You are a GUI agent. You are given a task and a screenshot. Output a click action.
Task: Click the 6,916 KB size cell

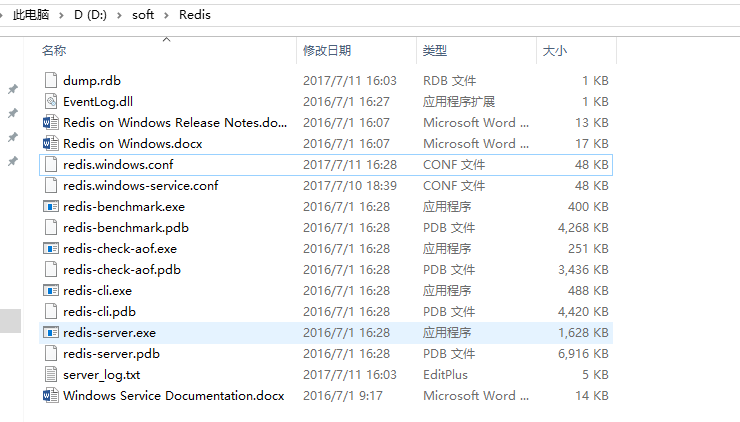pyautogui.click(x=583, y=354)
